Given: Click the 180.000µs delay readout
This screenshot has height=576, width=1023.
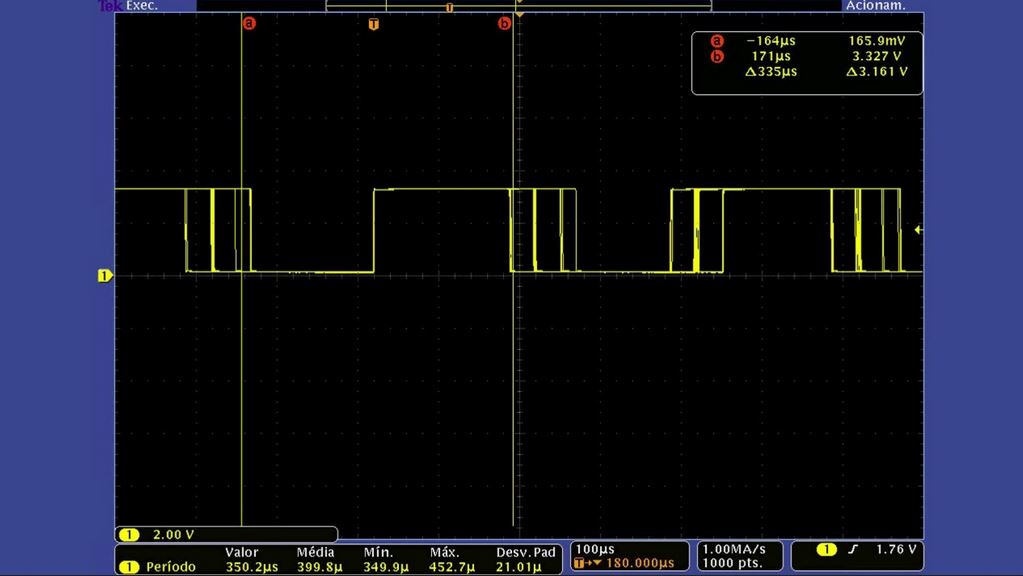Looking at the screenshot, I should (x=639, y=562).
